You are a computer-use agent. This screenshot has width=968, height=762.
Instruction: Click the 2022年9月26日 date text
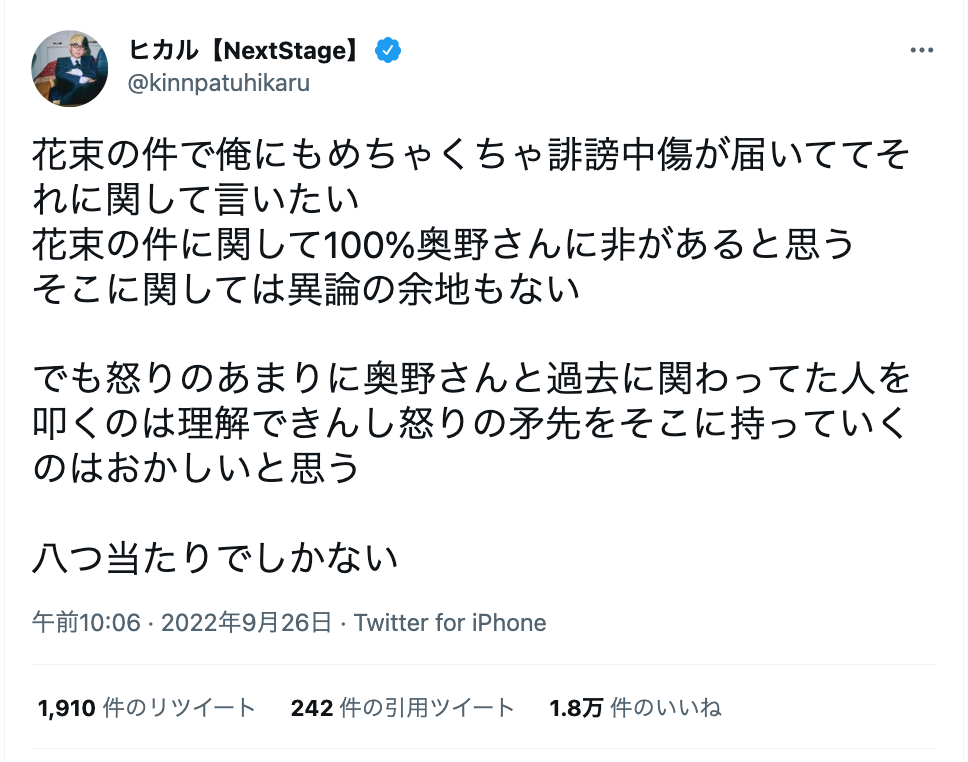pyautogui.click(x=245, y=623)
